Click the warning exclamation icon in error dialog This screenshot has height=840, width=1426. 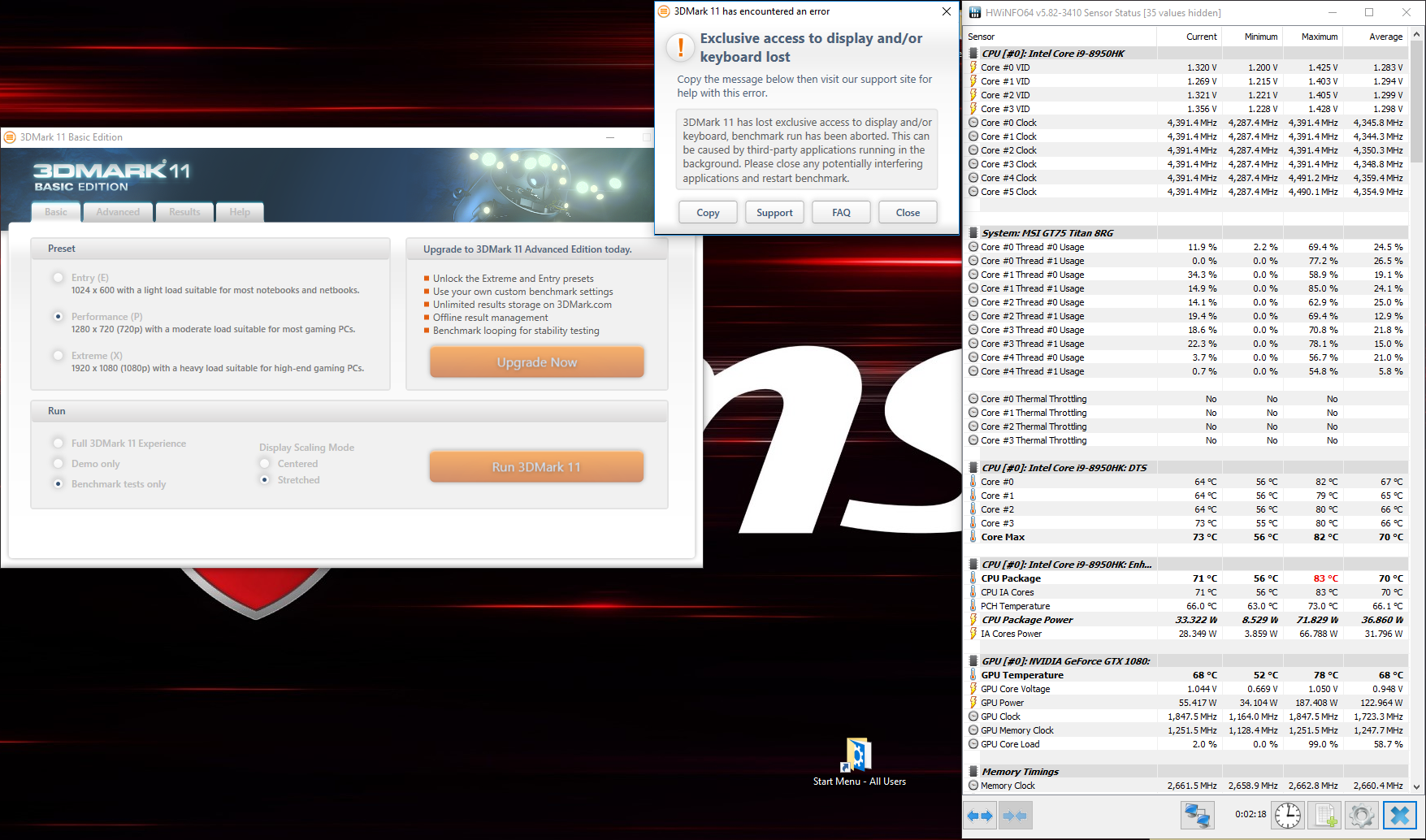[x=679, y=47]
